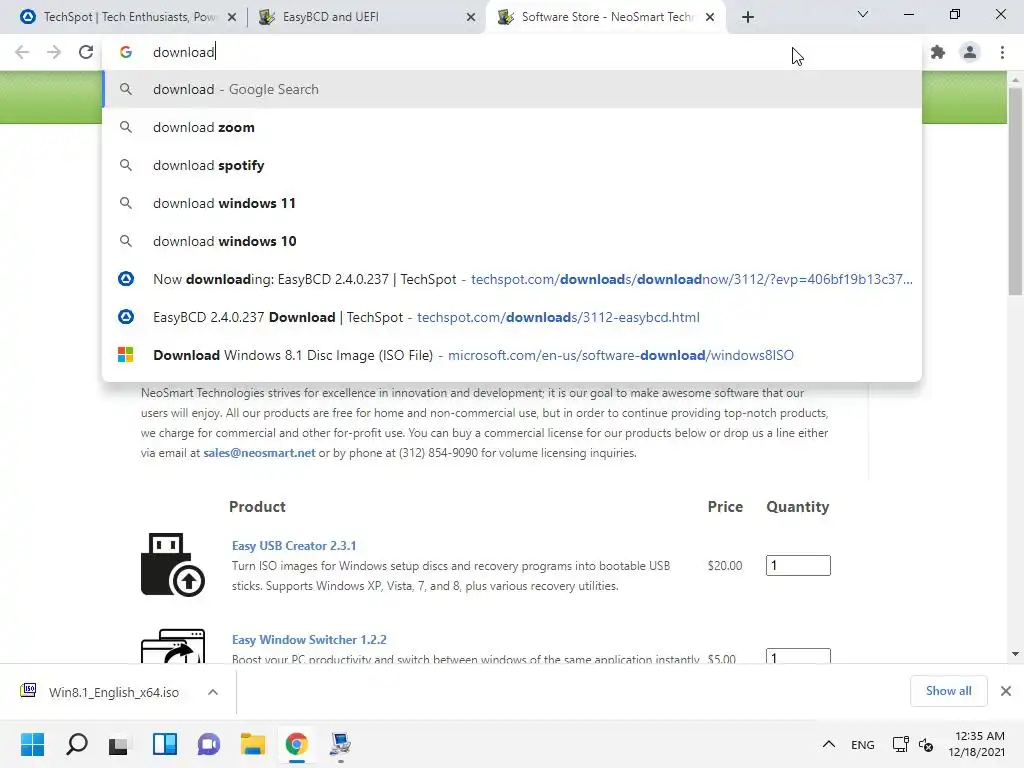Screen dimensions: 1024x768
Task: Click the Price column header
Action: 725,507
